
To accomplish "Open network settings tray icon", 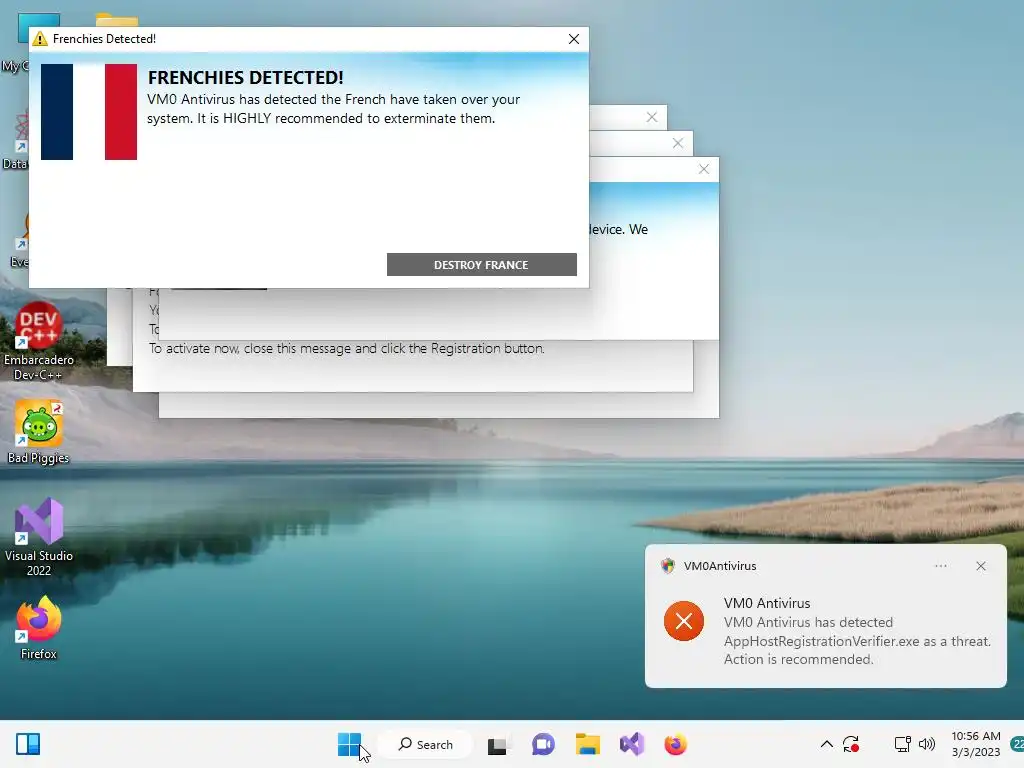I will (x=903, y=744).
